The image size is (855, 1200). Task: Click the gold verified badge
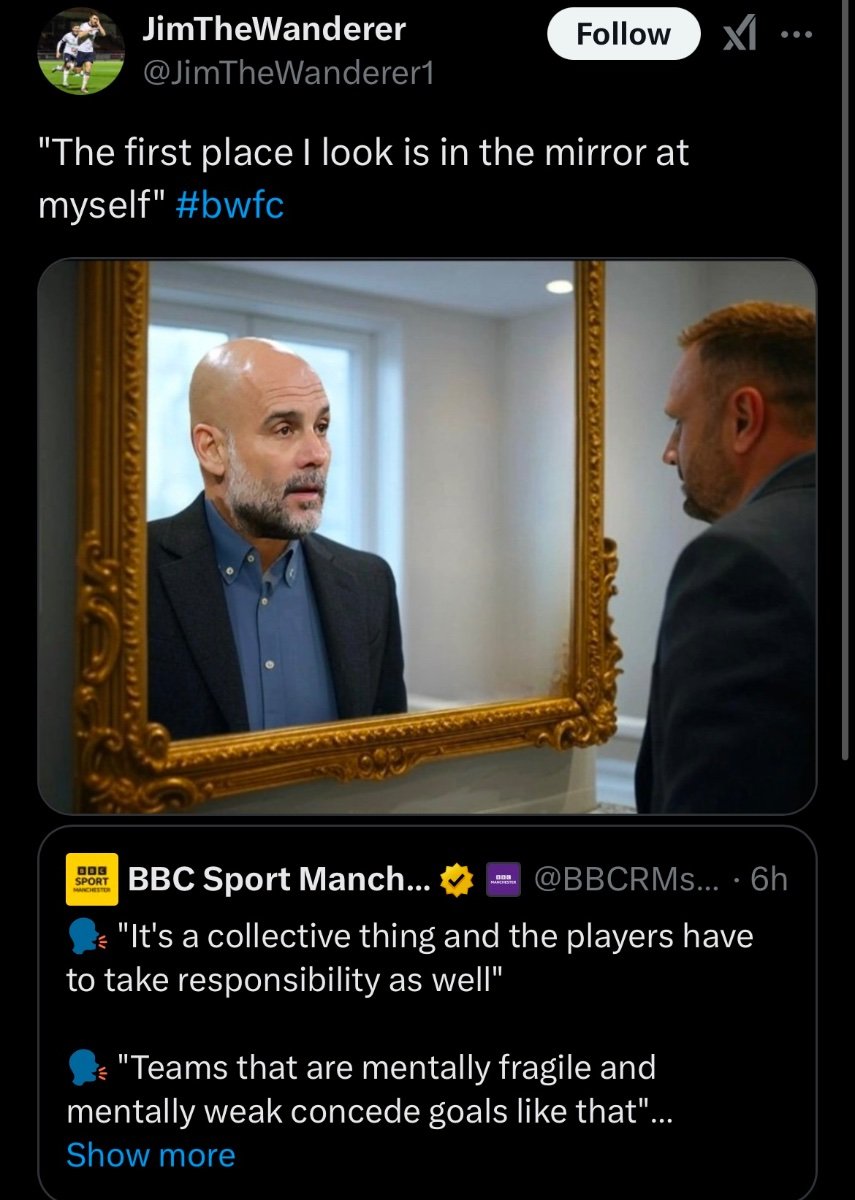click(457, 880)
